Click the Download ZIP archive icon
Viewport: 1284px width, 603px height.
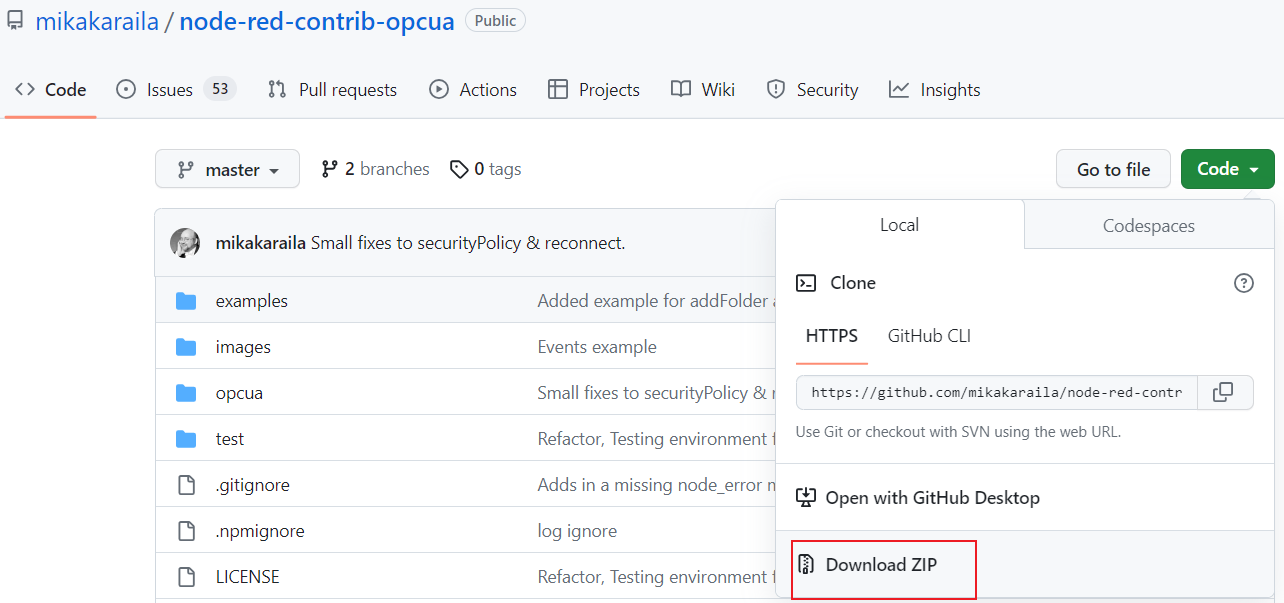tap(806, 565)
